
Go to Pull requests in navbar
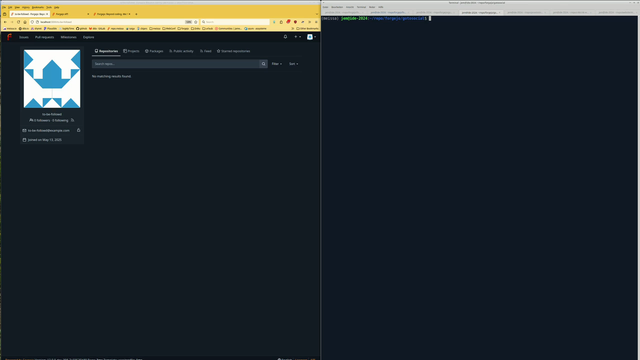pyautogui.click(x=44, y=37)
